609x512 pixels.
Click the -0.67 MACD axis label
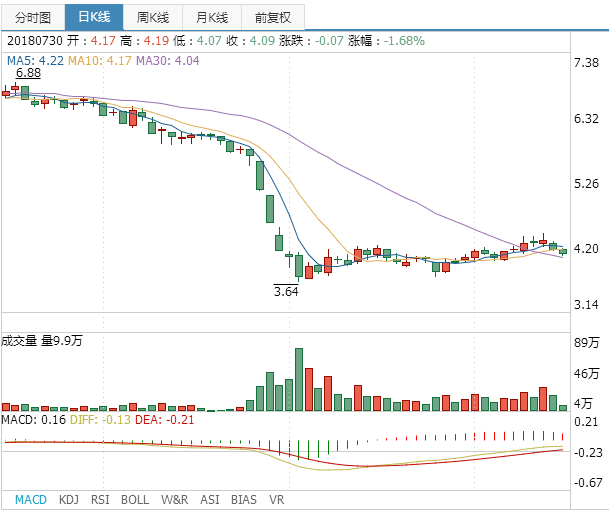(x=588, y=482)
